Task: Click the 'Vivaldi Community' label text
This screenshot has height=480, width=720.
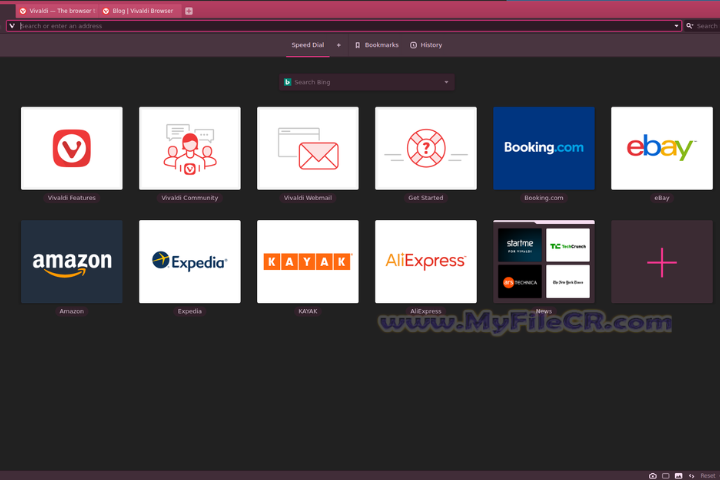Action: point(190,198)
